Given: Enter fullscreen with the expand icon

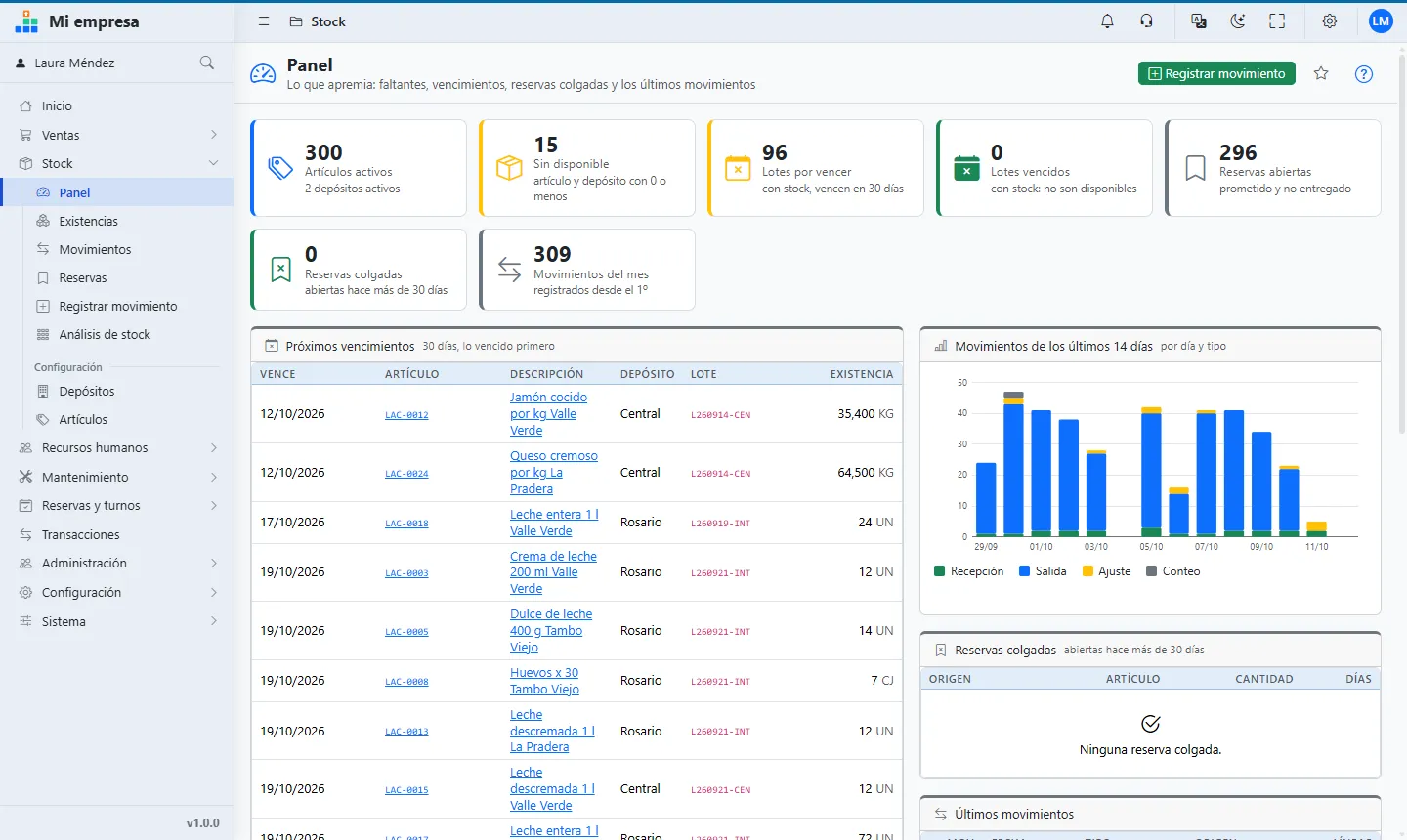Looking at the screenshot, I should pyautogui.click(x=1277, y=21).
